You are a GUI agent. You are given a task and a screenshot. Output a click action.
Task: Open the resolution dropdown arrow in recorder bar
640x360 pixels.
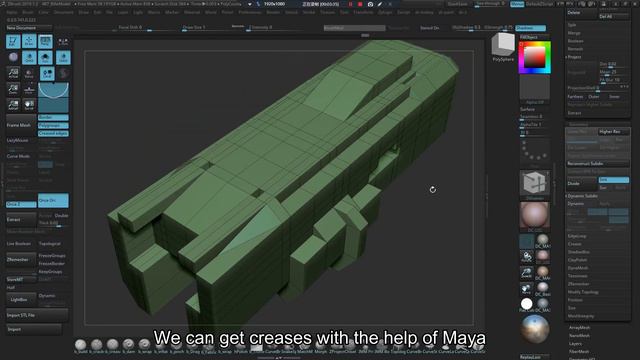(x=249, y=4)
